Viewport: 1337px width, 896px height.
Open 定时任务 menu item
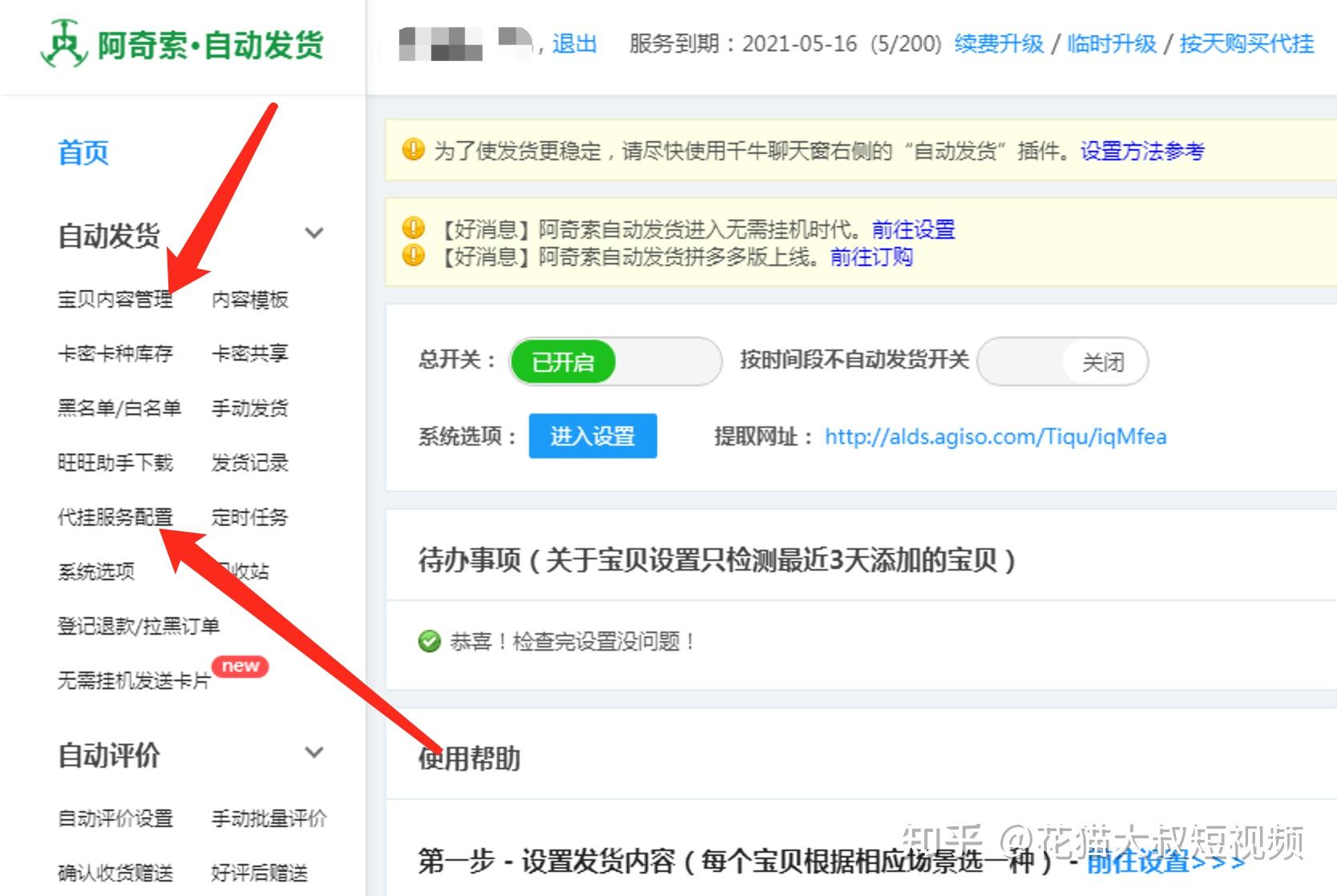(249, 517)
